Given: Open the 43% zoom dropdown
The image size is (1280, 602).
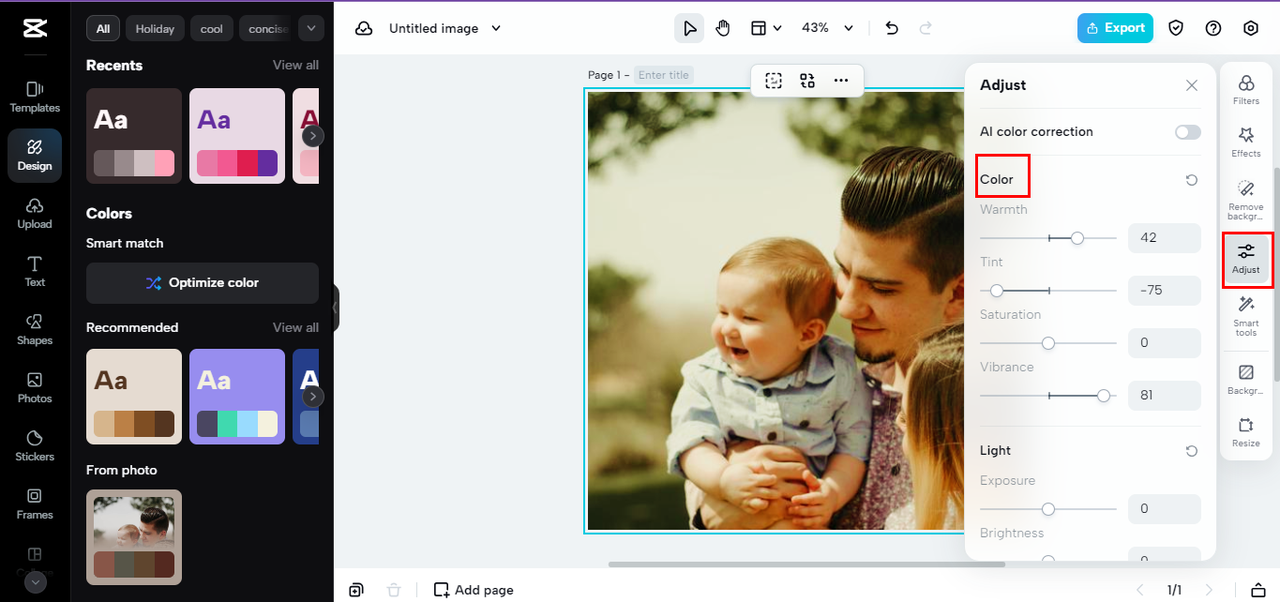Looking at the screenshot, I should click(828, 28).
